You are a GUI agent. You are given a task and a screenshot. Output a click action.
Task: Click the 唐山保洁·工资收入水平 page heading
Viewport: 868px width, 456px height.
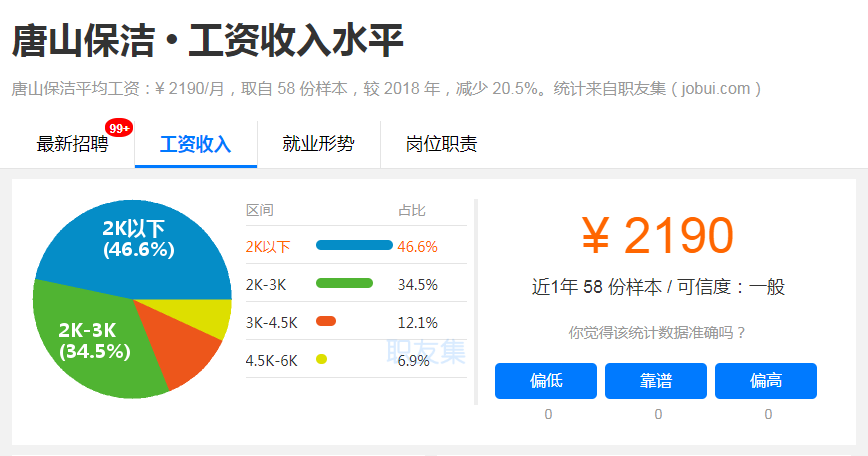pos(208,41)
